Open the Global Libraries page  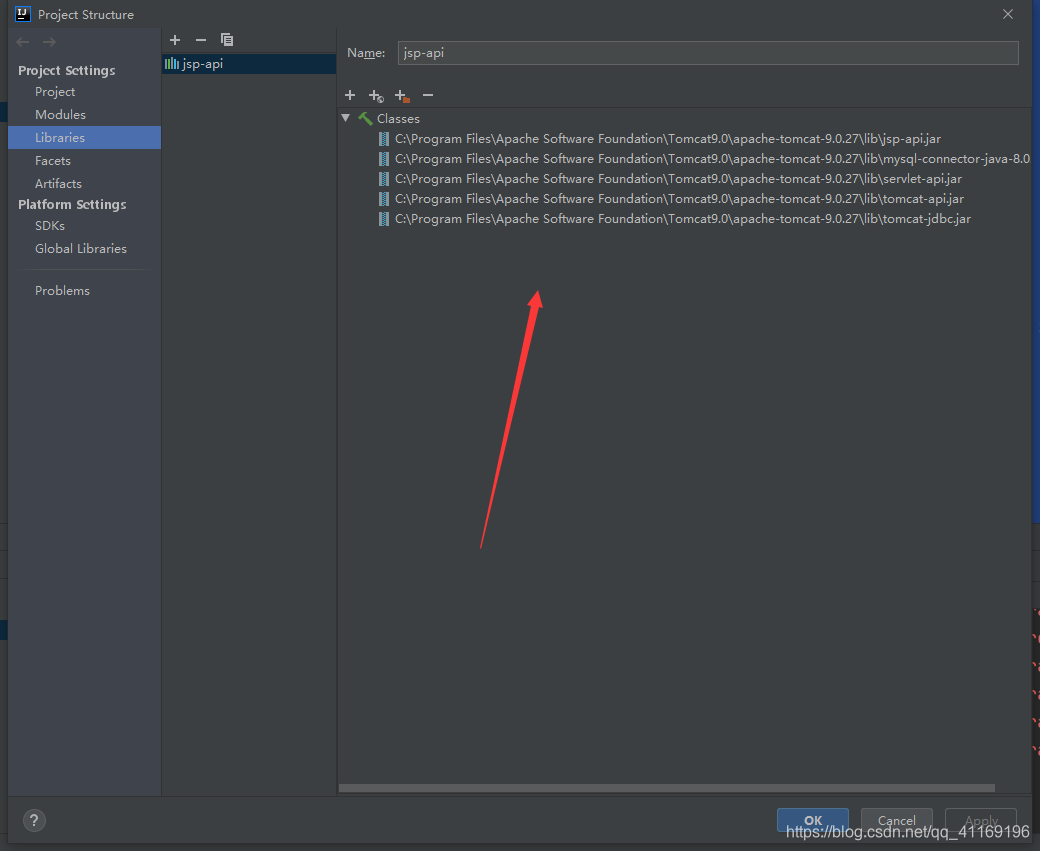pyautogui.click(x=81, y=249)
